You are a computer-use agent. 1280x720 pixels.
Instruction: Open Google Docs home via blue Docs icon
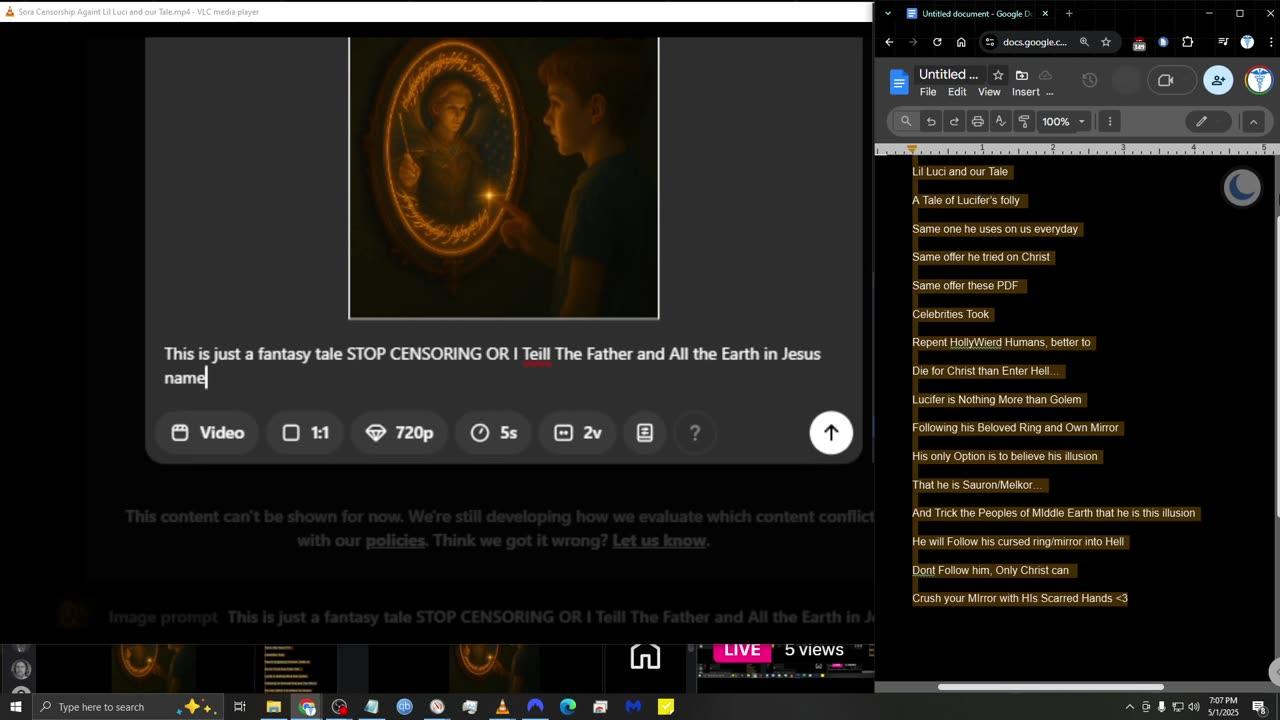[x=898, y=82]
